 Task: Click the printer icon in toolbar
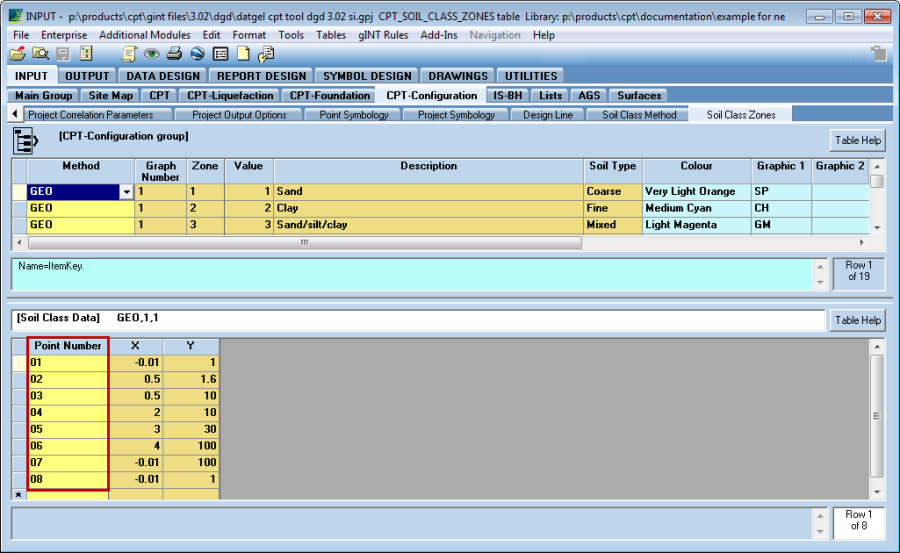174,54
